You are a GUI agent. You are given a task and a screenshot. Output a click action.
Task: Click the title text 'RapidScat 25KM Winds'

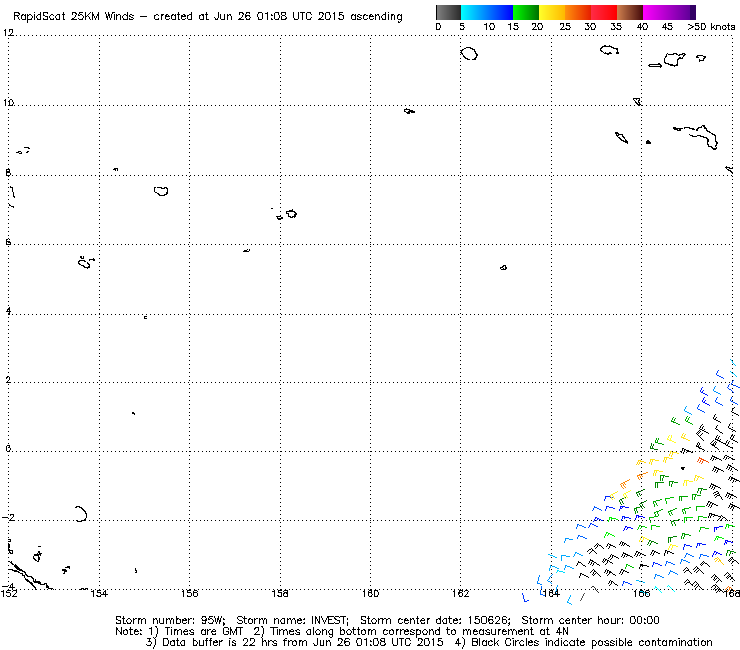74,17
